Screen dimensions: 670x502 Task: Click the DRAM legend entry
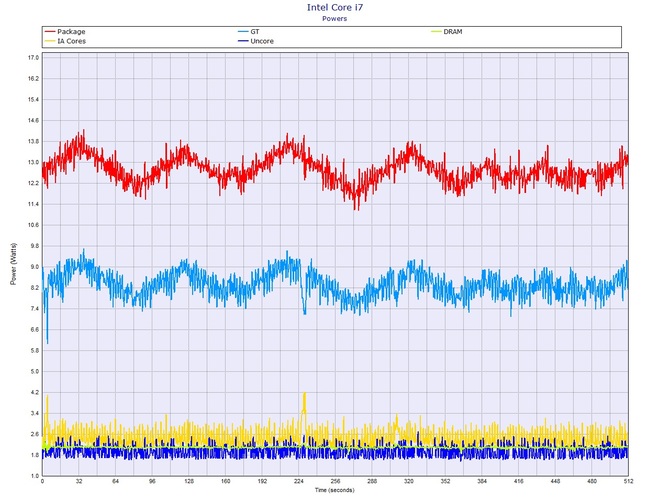[x=447, y=32]
